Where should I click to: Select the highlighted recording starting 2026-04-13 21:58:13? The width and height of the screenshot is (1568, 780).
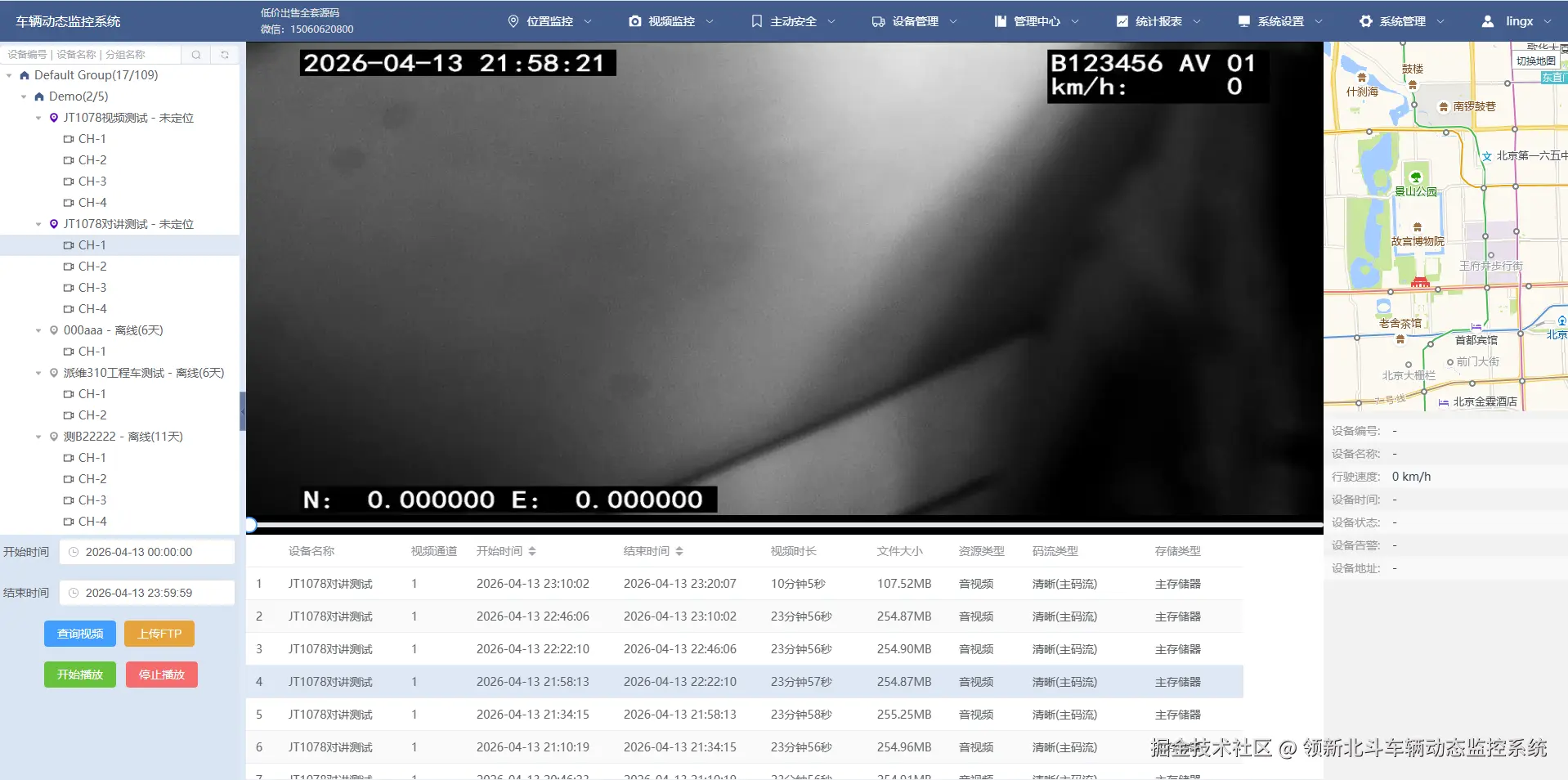pyautogui.click(x=744, y=682)
